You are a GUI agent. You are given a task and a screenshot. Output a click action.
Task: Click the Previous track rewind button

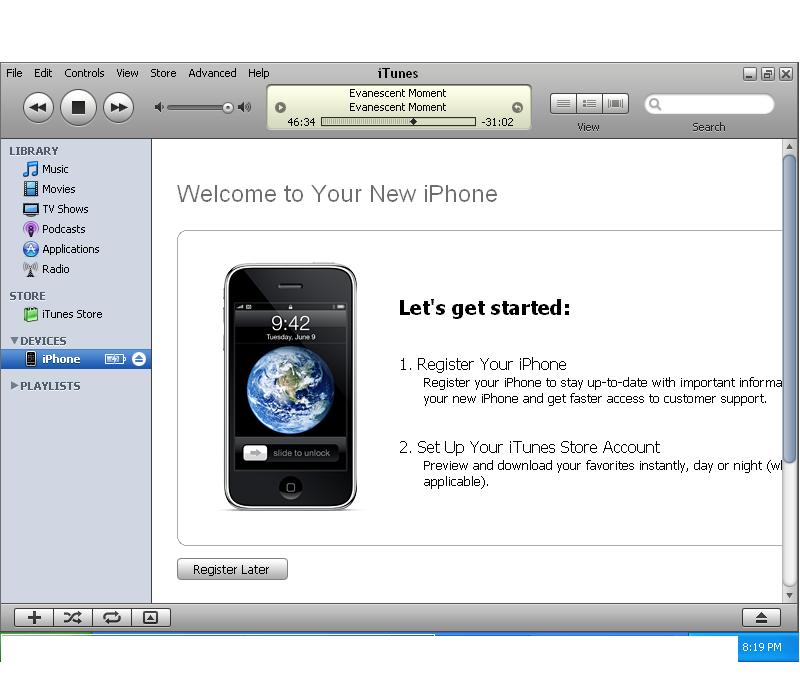tap(38, 107)
